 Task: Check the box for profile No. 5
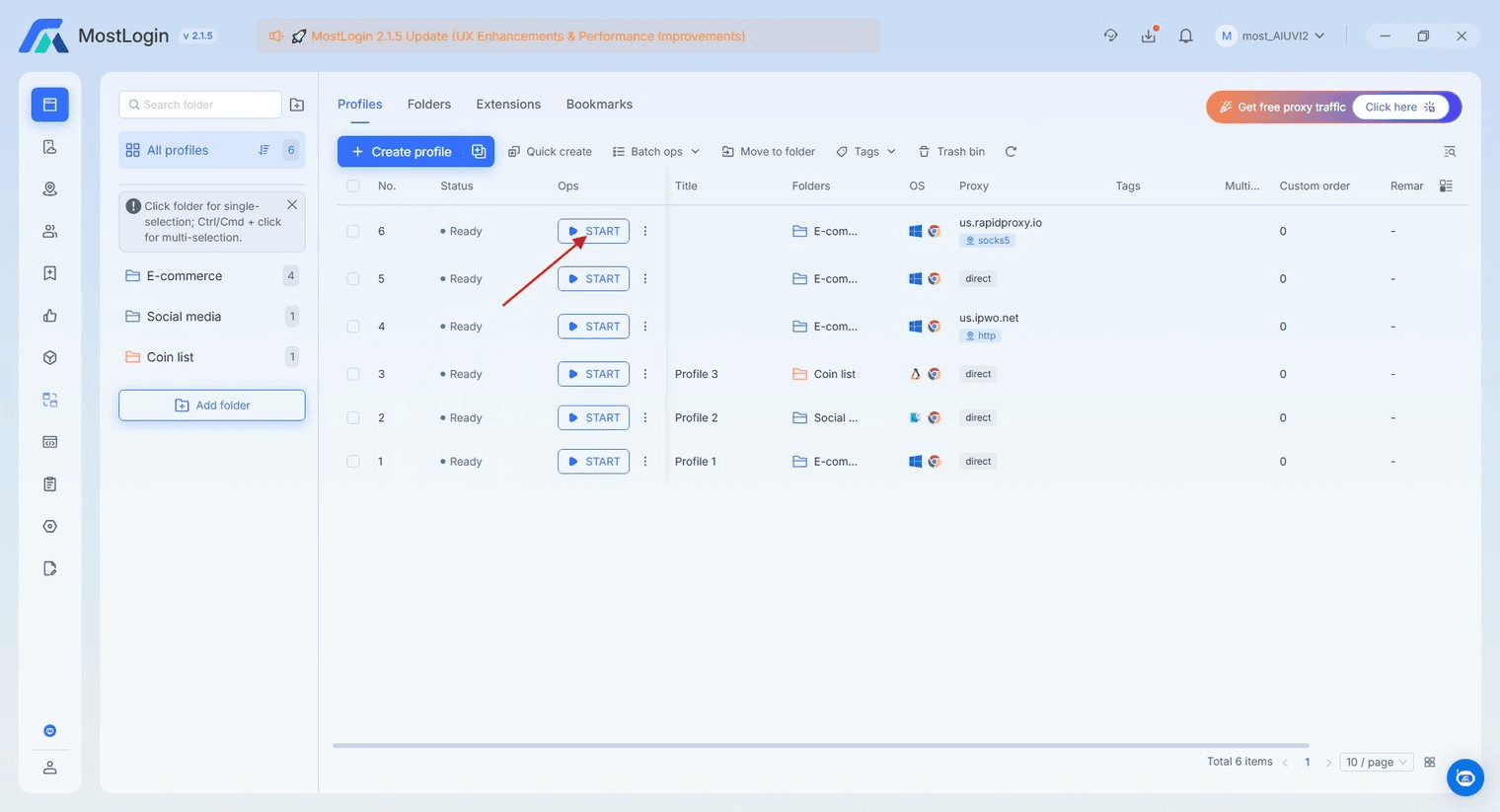353,278
